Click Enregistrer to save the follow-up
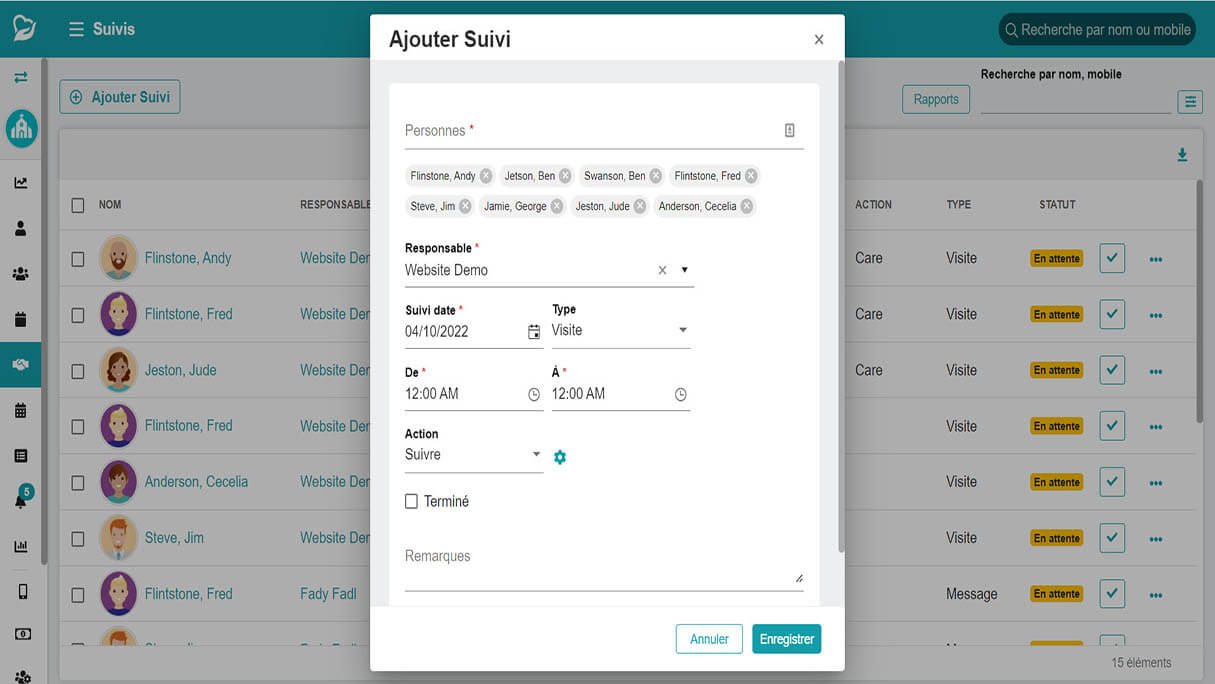 tap(787, 639)
